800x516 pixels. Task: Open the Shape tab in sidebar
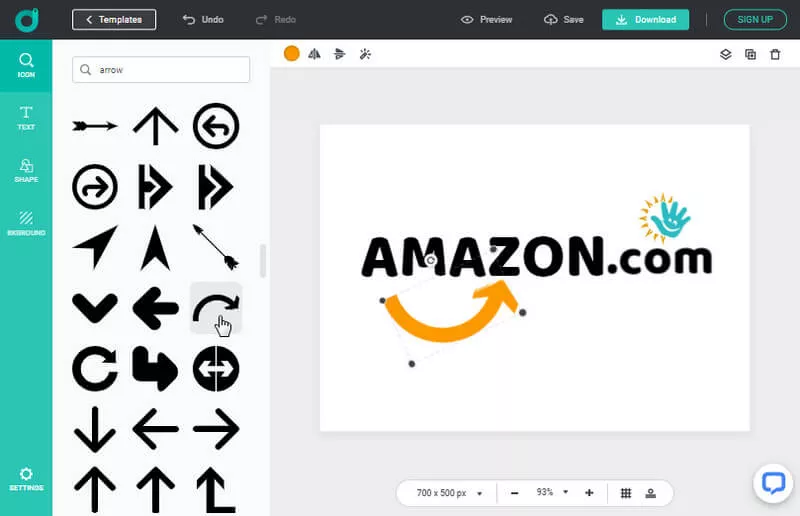pyautogui.click(x=26, y=170)
